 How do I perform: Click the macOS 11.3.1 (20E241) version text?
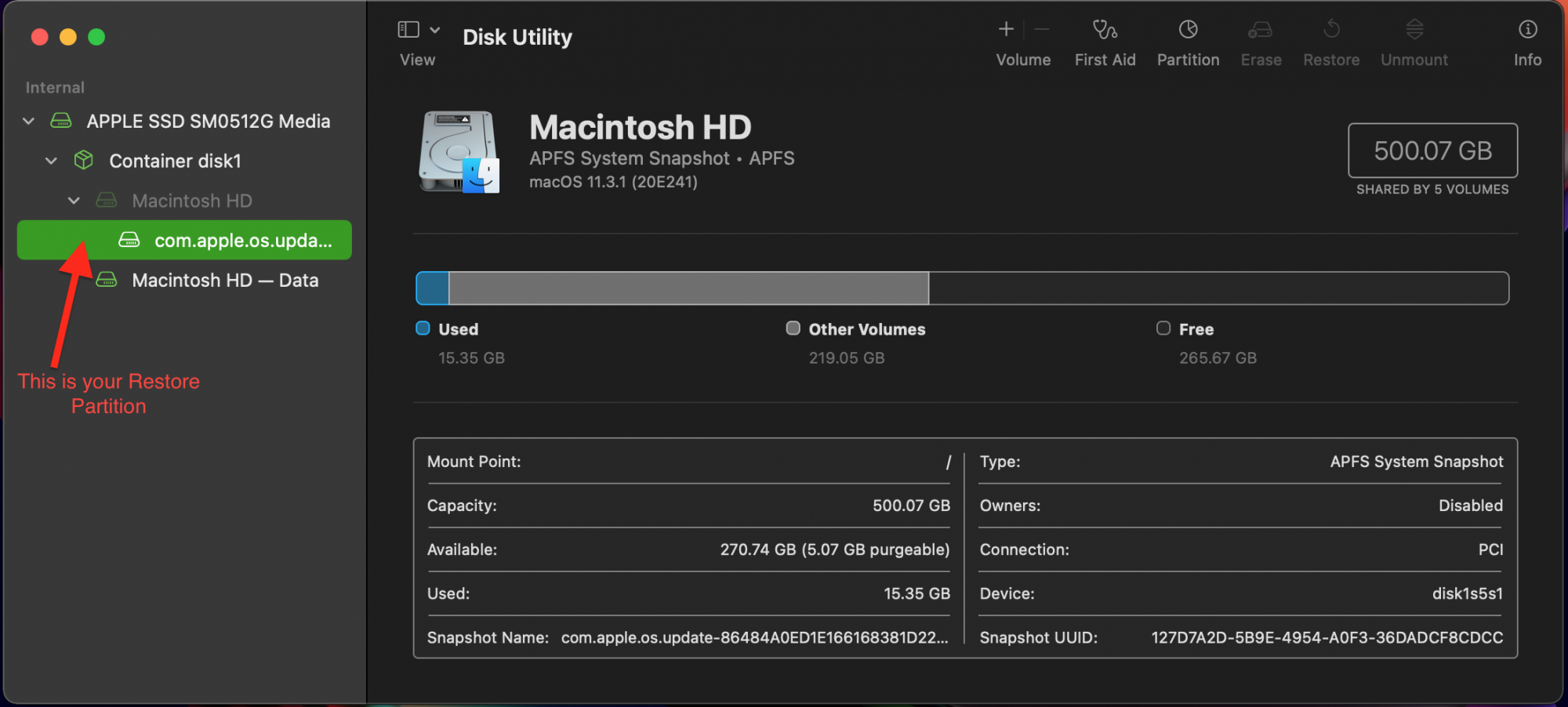pos(613,182)
